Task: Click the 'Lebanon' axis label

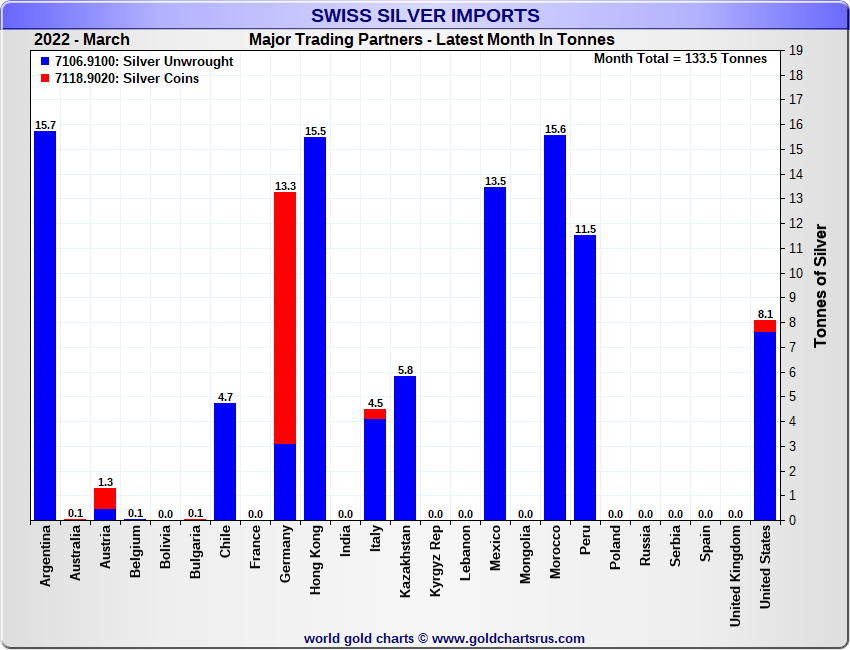Action: click(x=465, y=553)
